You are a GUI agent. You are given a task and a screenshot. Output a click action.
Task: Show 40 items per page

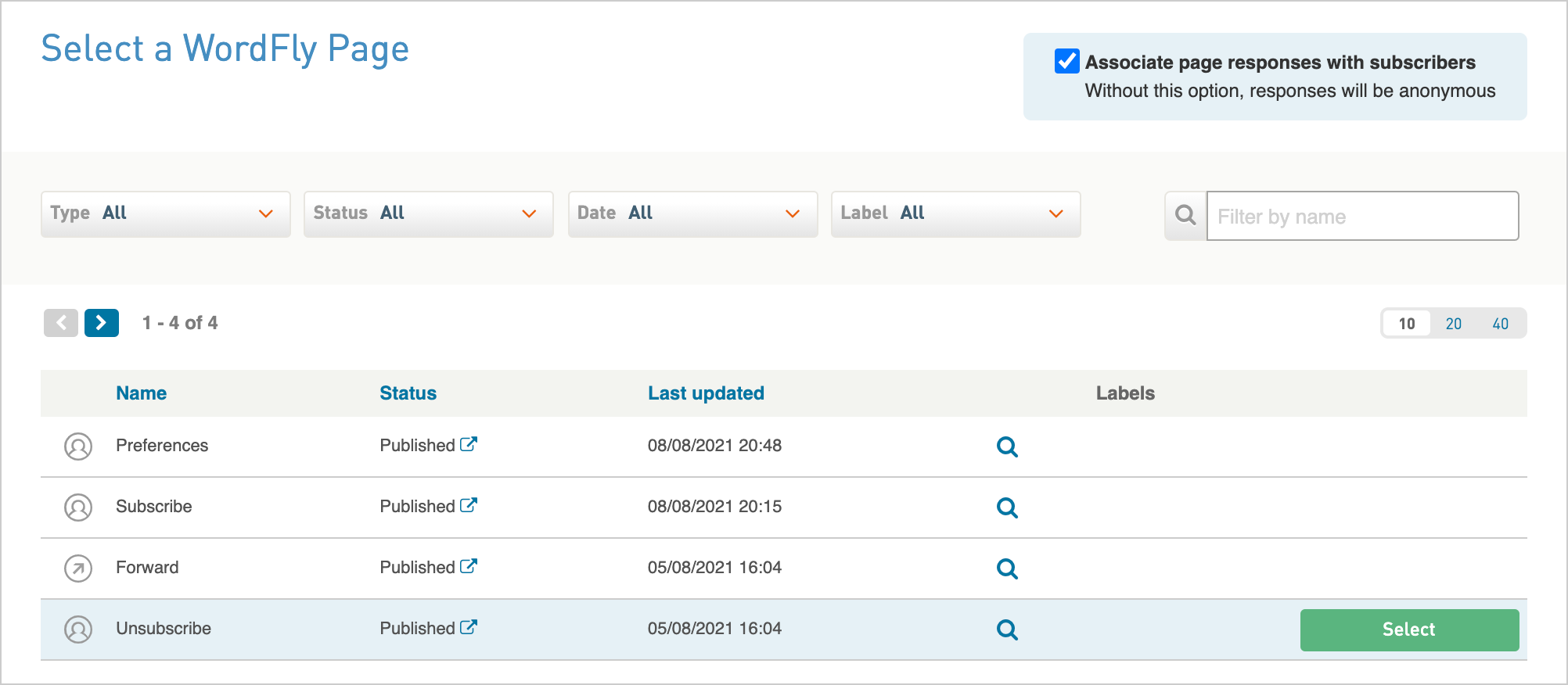[x=1501, y=324]
